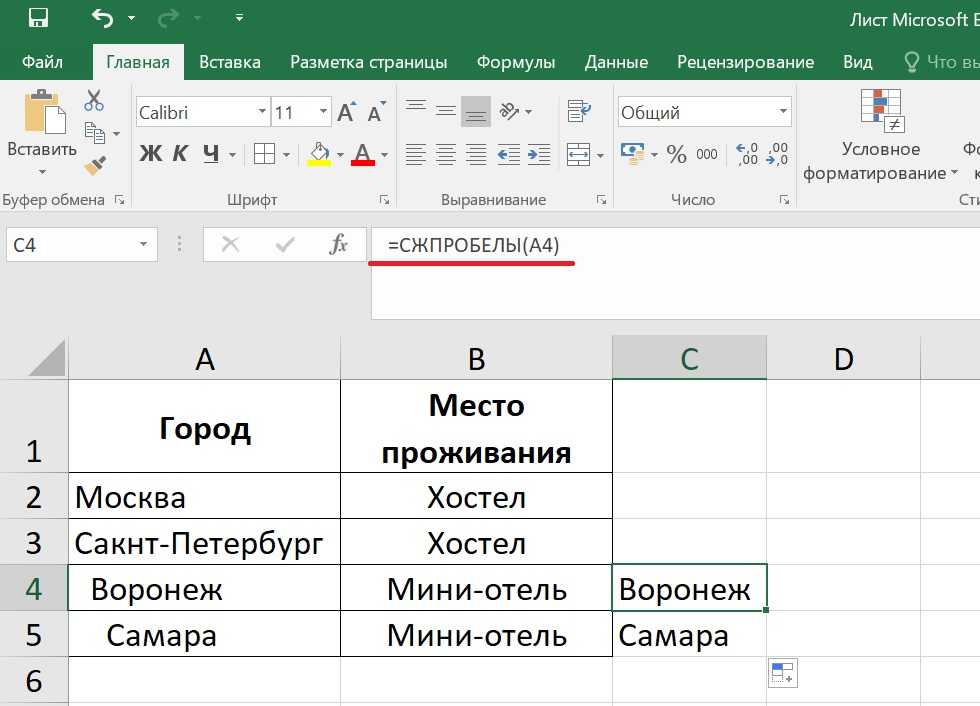Apply comma 000 thousands separator
The height and width of the screenshot is (706, 980).
[707, 154]
